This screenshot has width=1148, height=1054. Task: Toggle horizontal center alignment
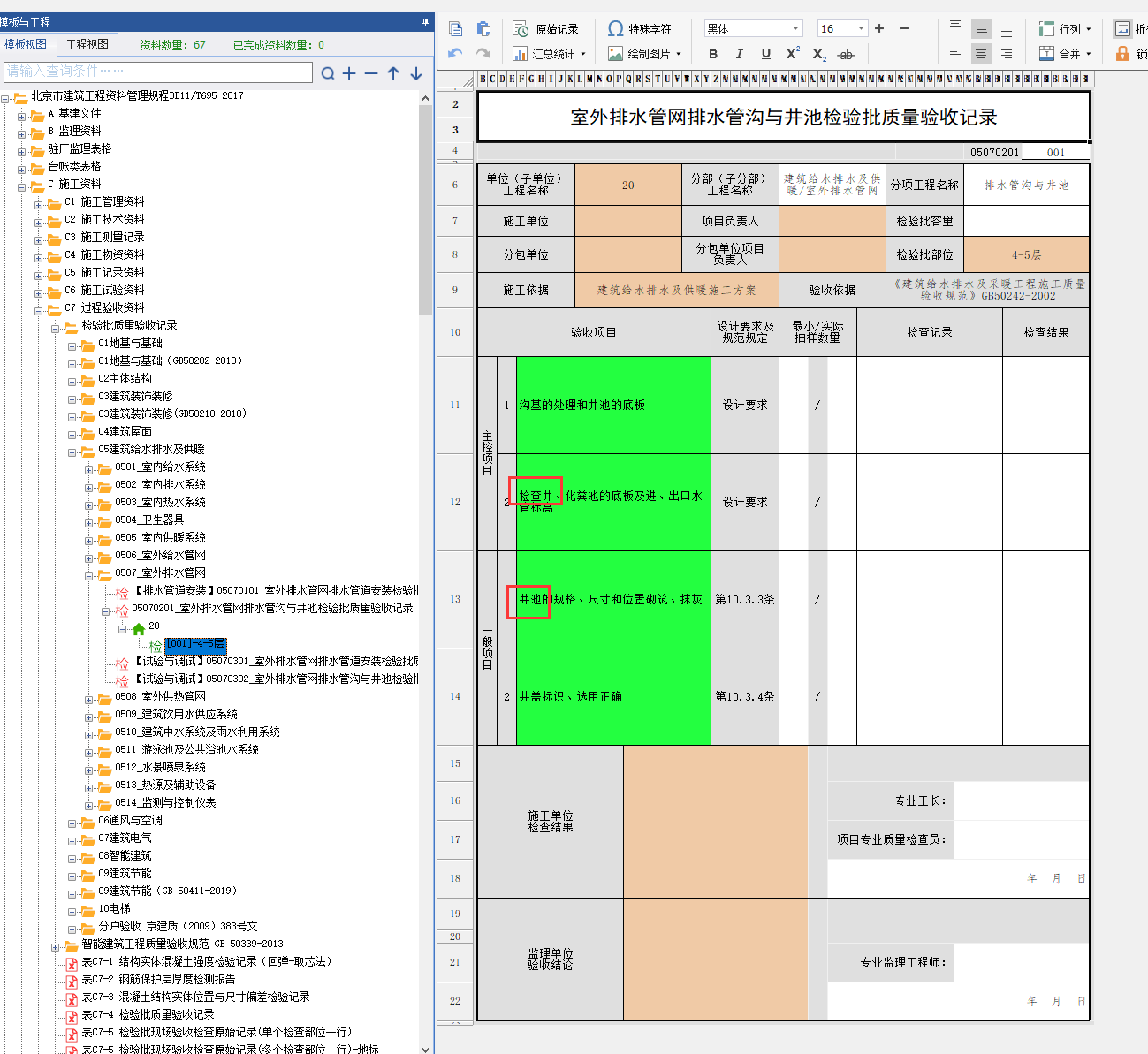coord(981,54)
